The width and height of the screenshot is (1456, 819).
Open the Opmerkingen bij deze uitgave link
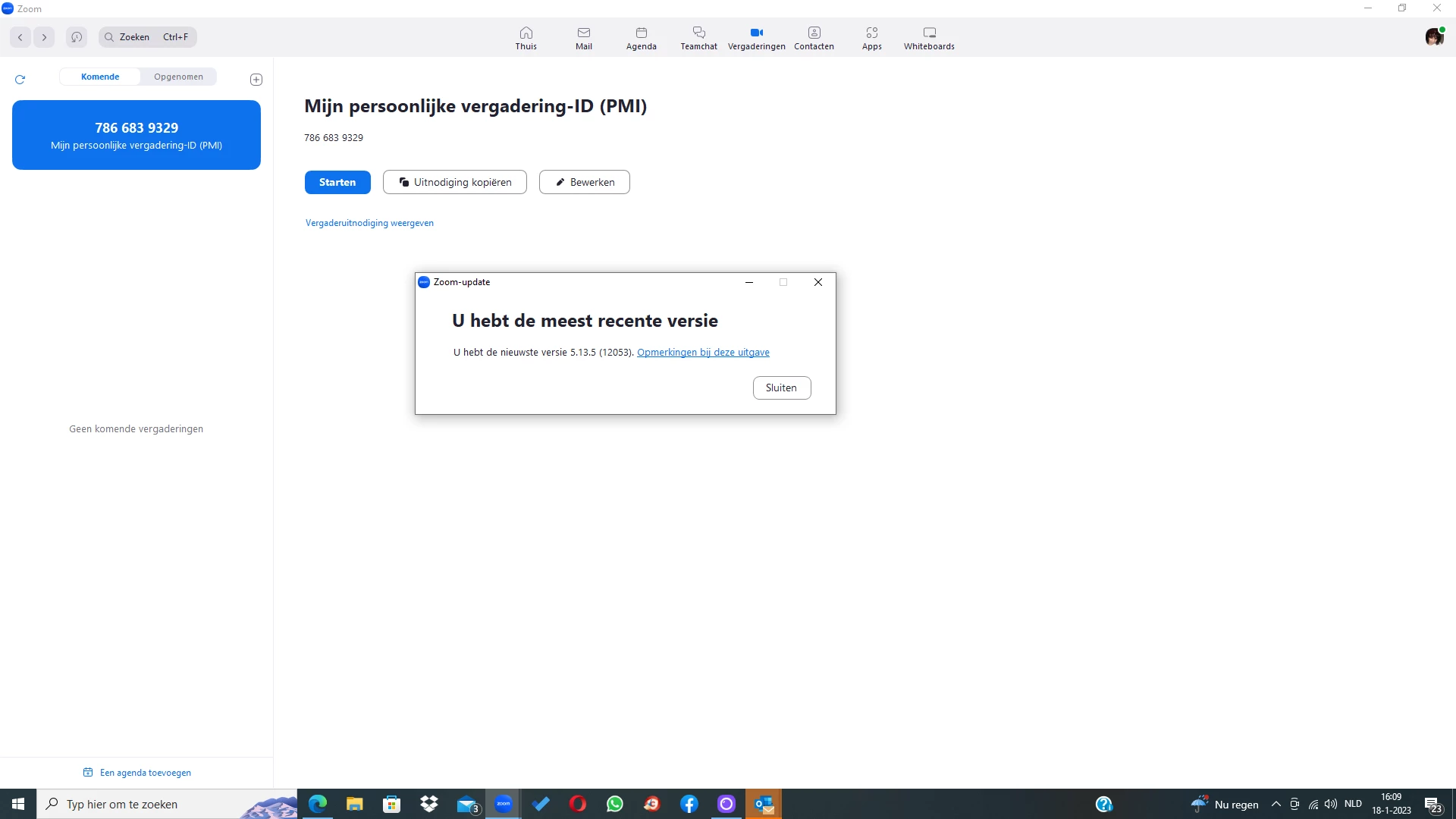click(703, 353)
